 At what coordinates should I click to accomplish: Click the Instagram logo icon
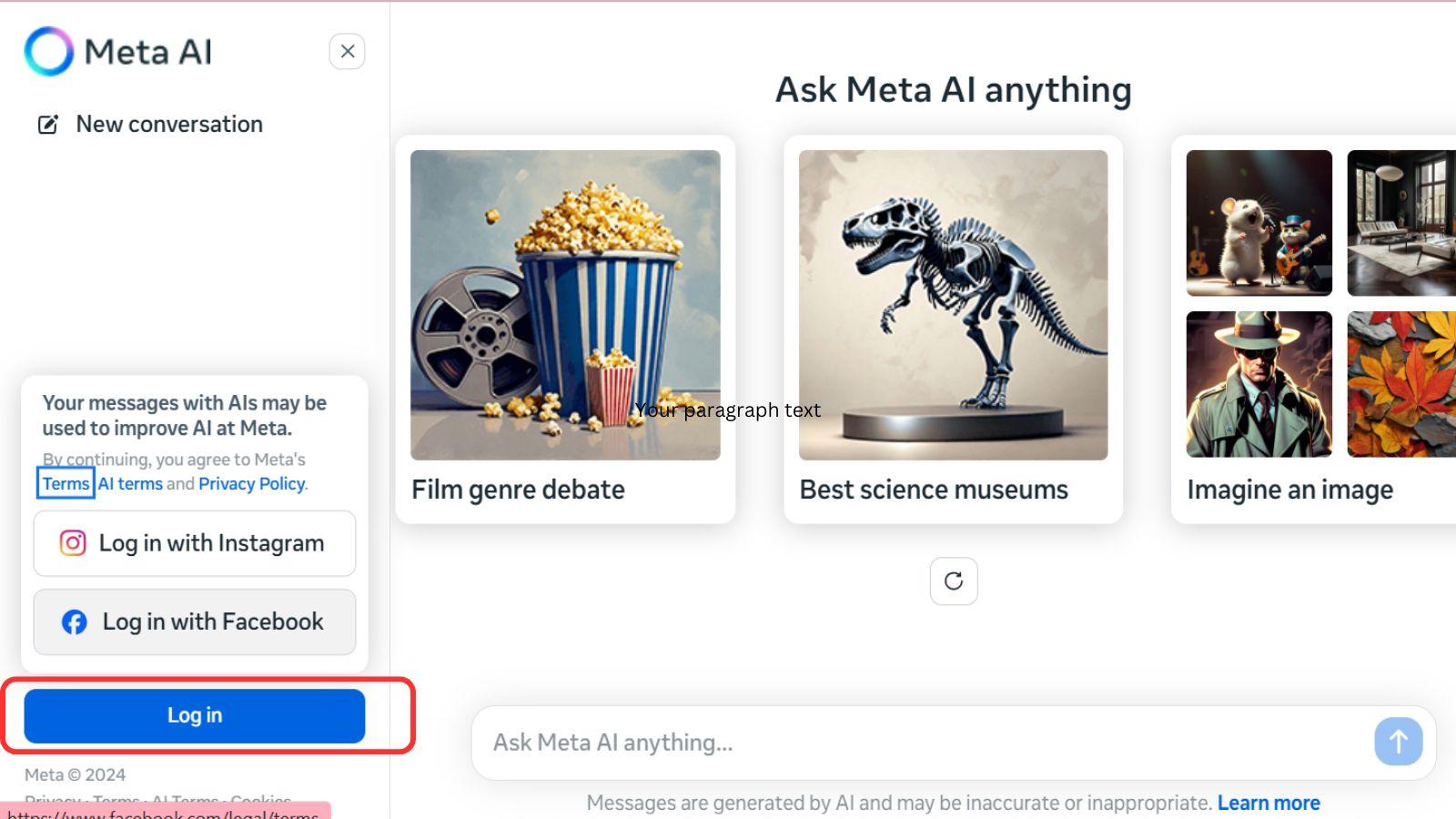point(73,543)
